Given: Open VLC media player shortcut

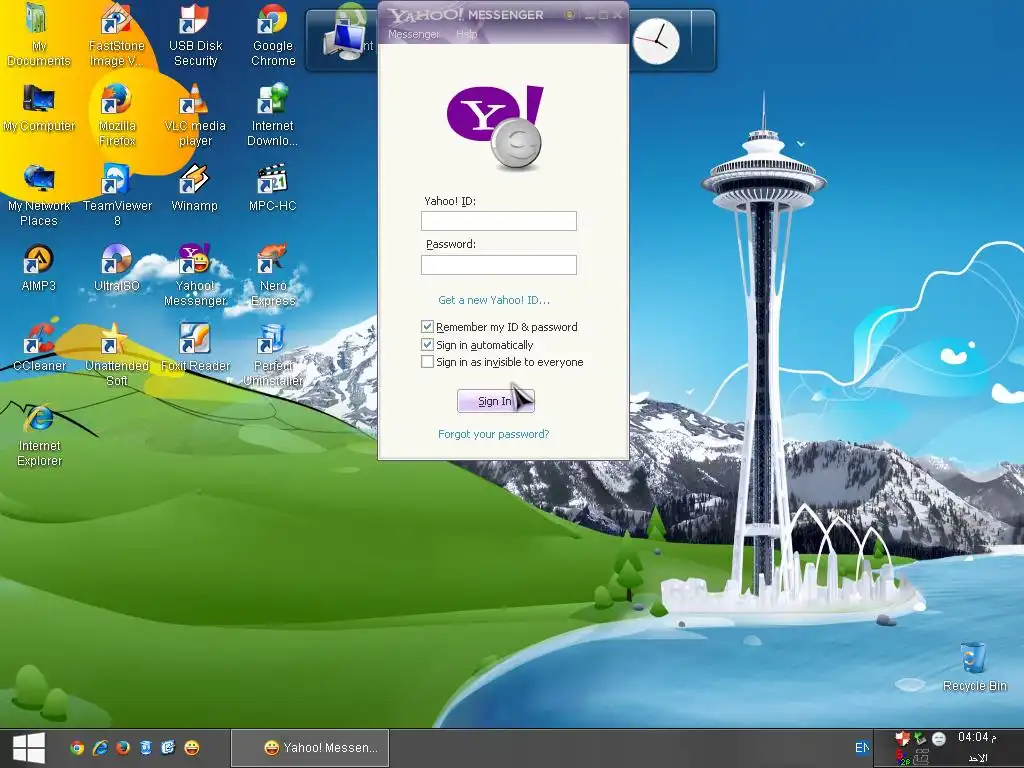Looking at the screenshot, I should pyautogui.click(x=195, y=115).
